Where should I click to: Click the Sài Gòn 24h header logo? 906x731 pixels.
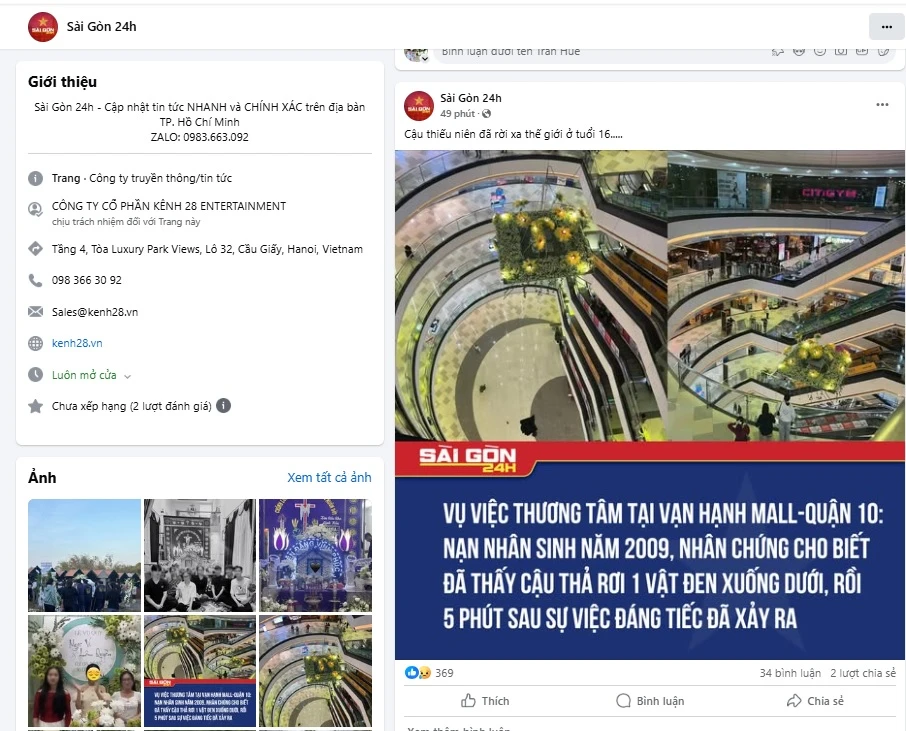[x=43, y=27]
